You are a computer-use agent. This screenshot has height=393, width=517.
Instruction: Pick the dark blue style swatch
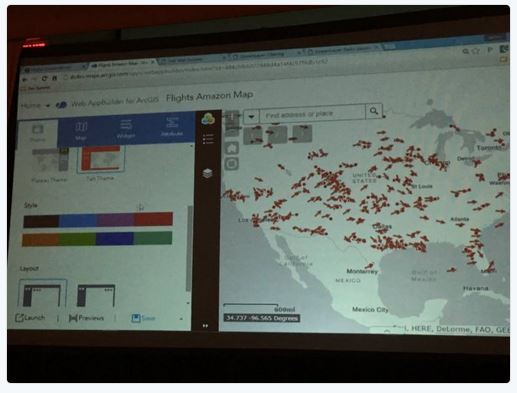[x=115, y=239]
